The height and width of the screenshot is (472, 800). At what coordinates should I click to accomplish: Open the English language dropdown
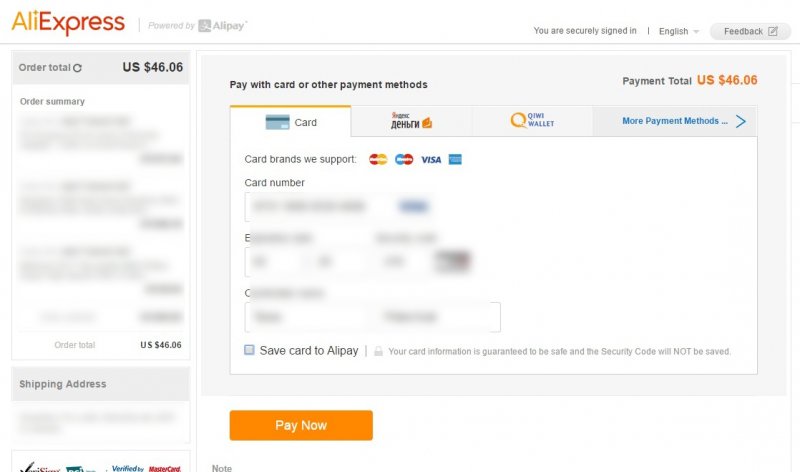click(679, 31)
